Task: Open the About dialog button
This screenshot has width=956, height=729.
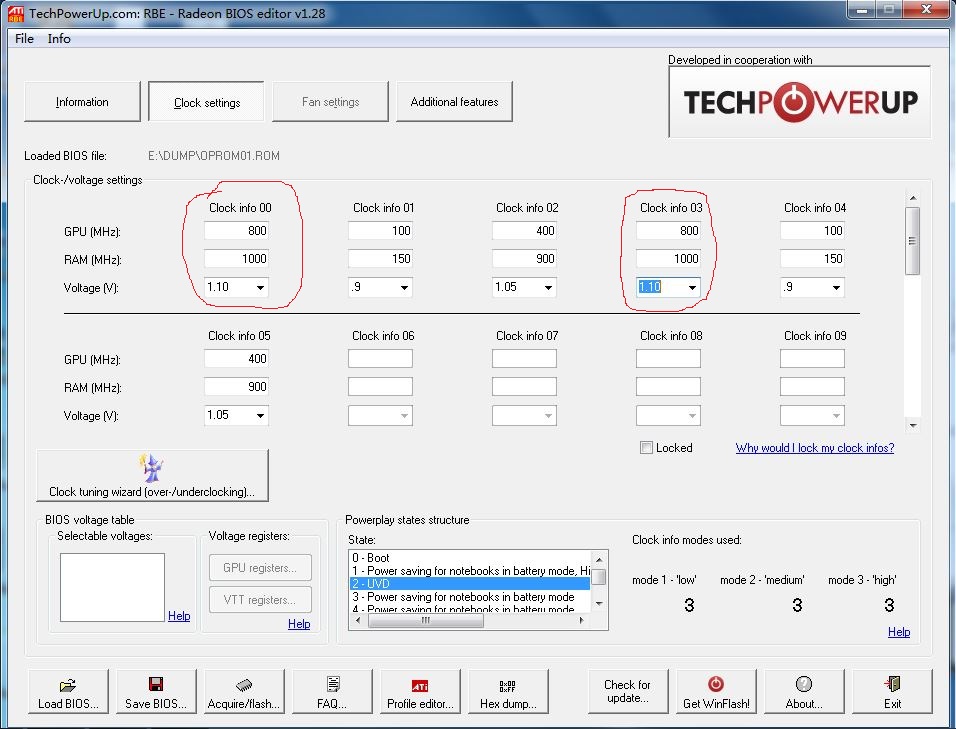Action: click(x=804, y=691)
